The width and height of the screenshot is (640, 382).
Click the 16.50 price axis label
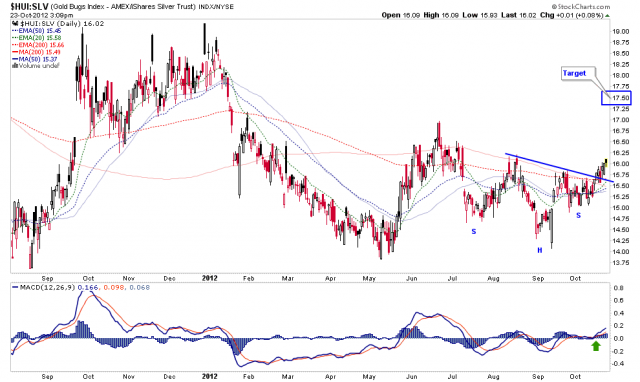(x=620, y=142)
